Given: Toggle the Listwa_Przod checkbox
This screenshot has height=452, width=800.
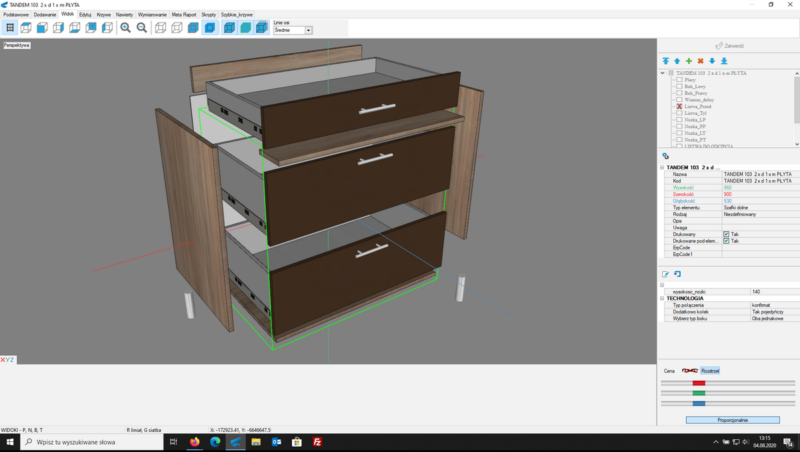Looking at the screenshot, I should point(677,105).
